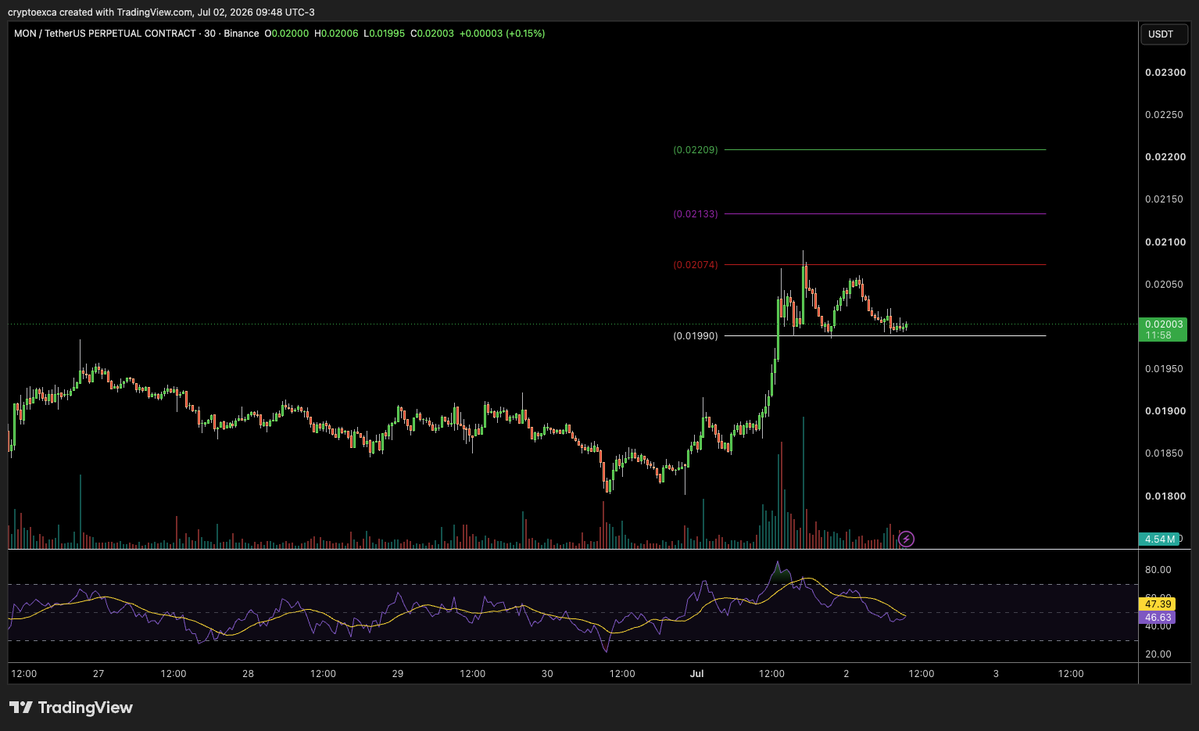This screenshot has width=1199, height=731.
Task: Click the purple RSI value label 46.63
Action: [1158, 617]
